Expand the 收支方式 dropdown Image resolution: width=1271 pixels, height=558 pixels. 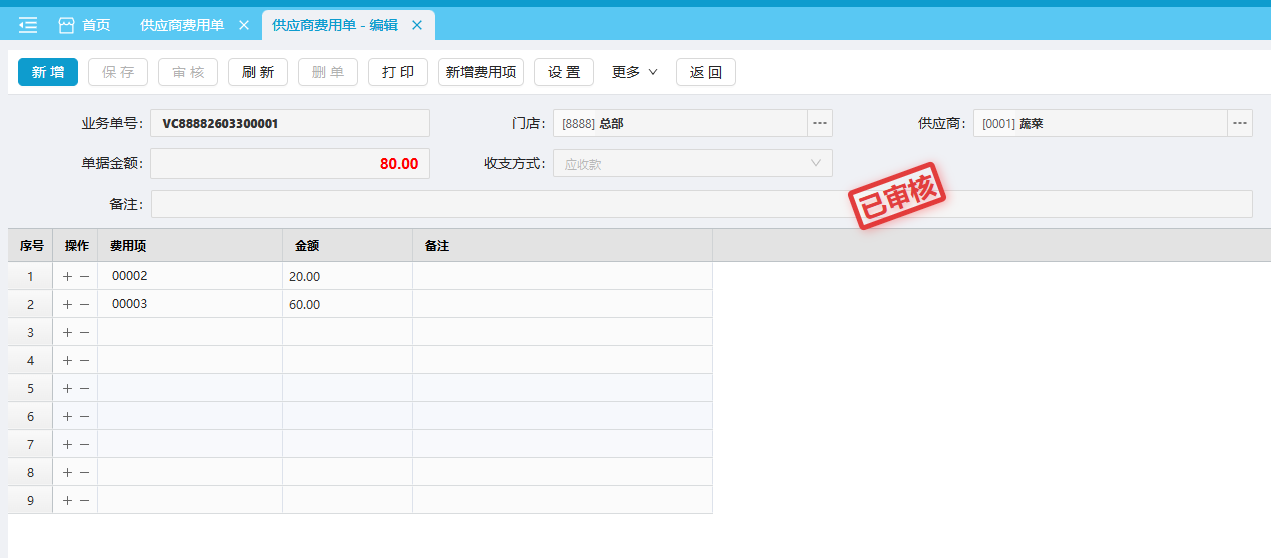point(816,163)
